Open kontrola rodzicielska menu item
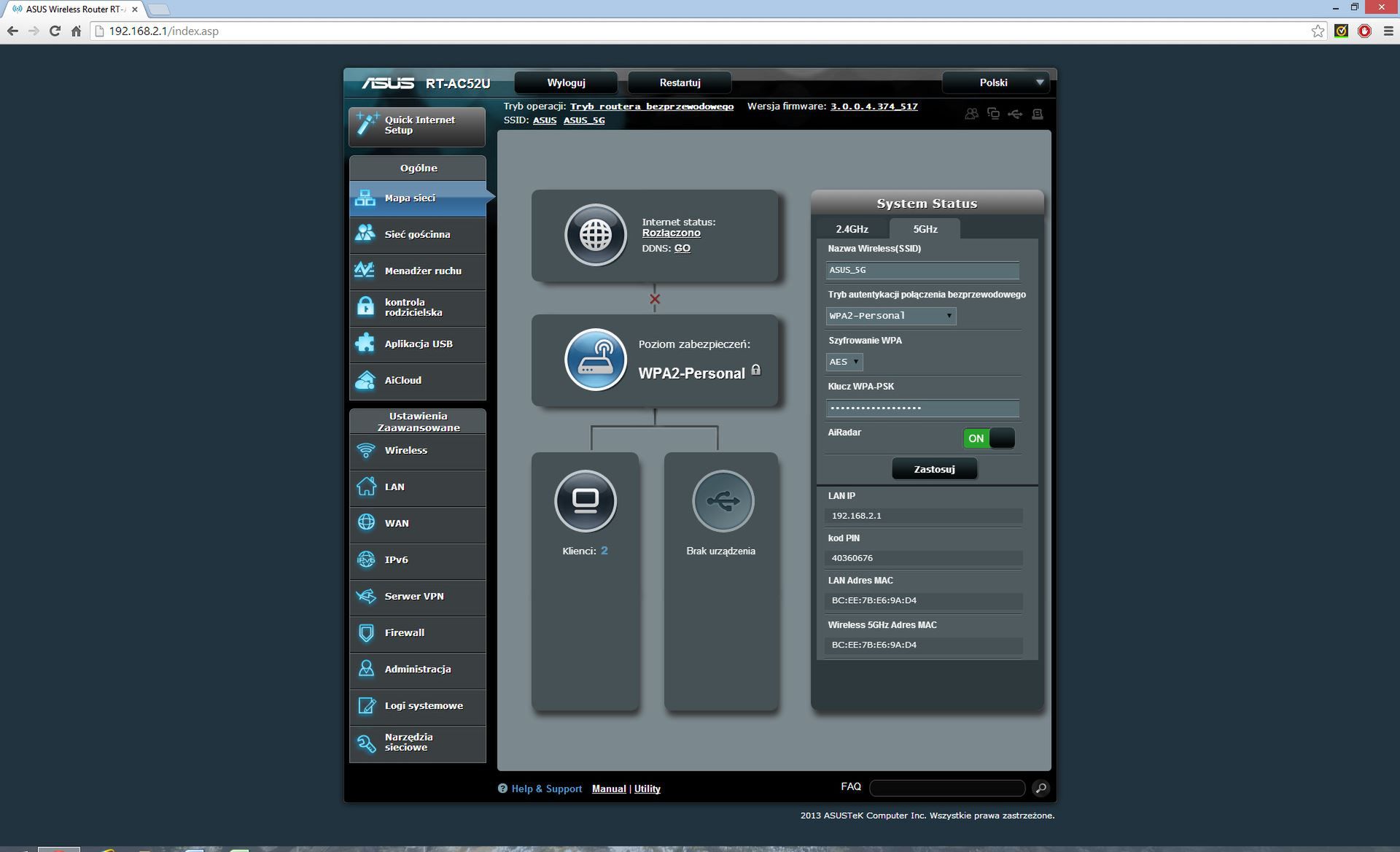This screenshot has width=1400, height=852. pos(417,308)
